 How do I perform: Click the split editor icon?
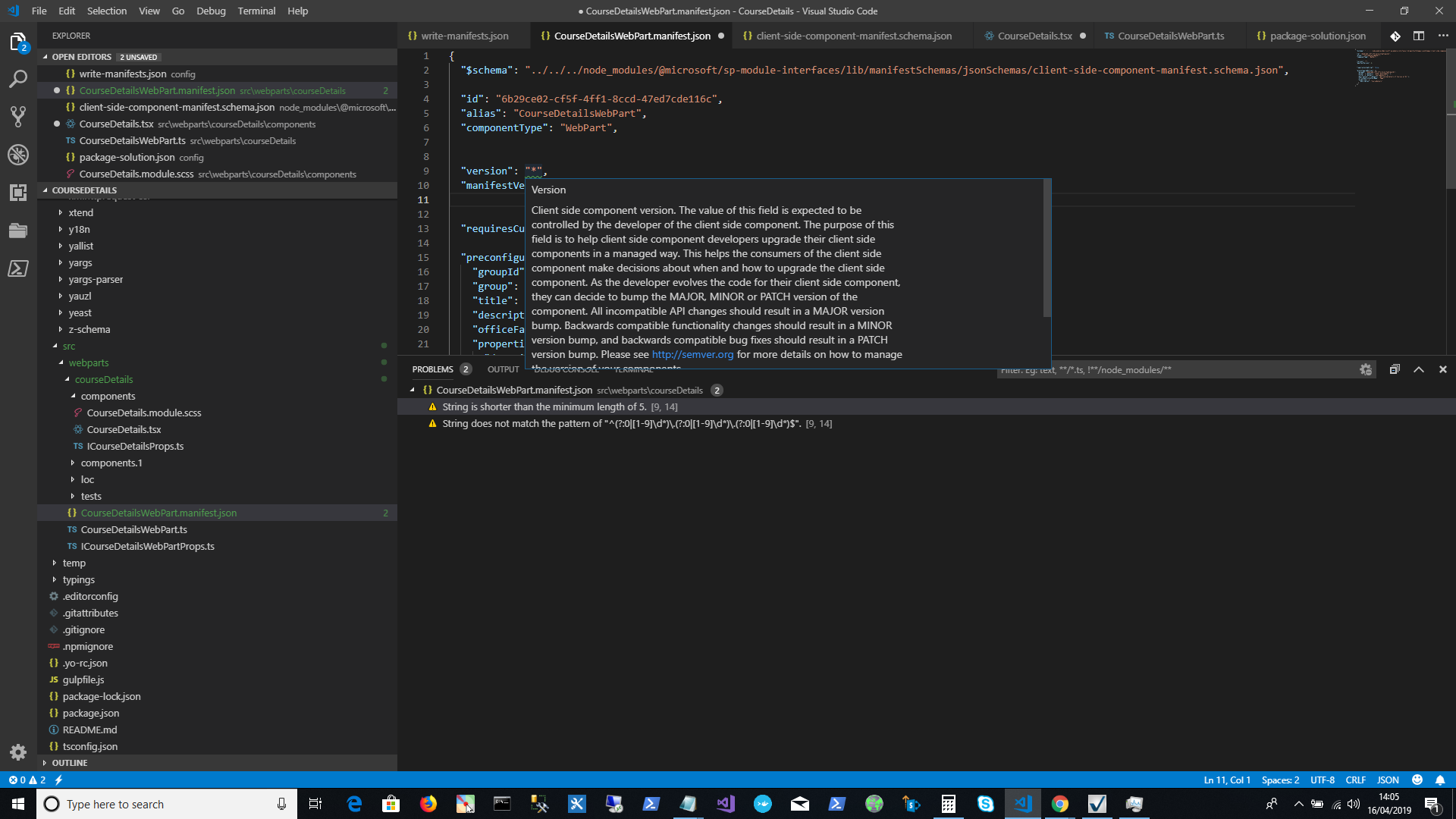pyautogui.click(x=1419, y=36)
